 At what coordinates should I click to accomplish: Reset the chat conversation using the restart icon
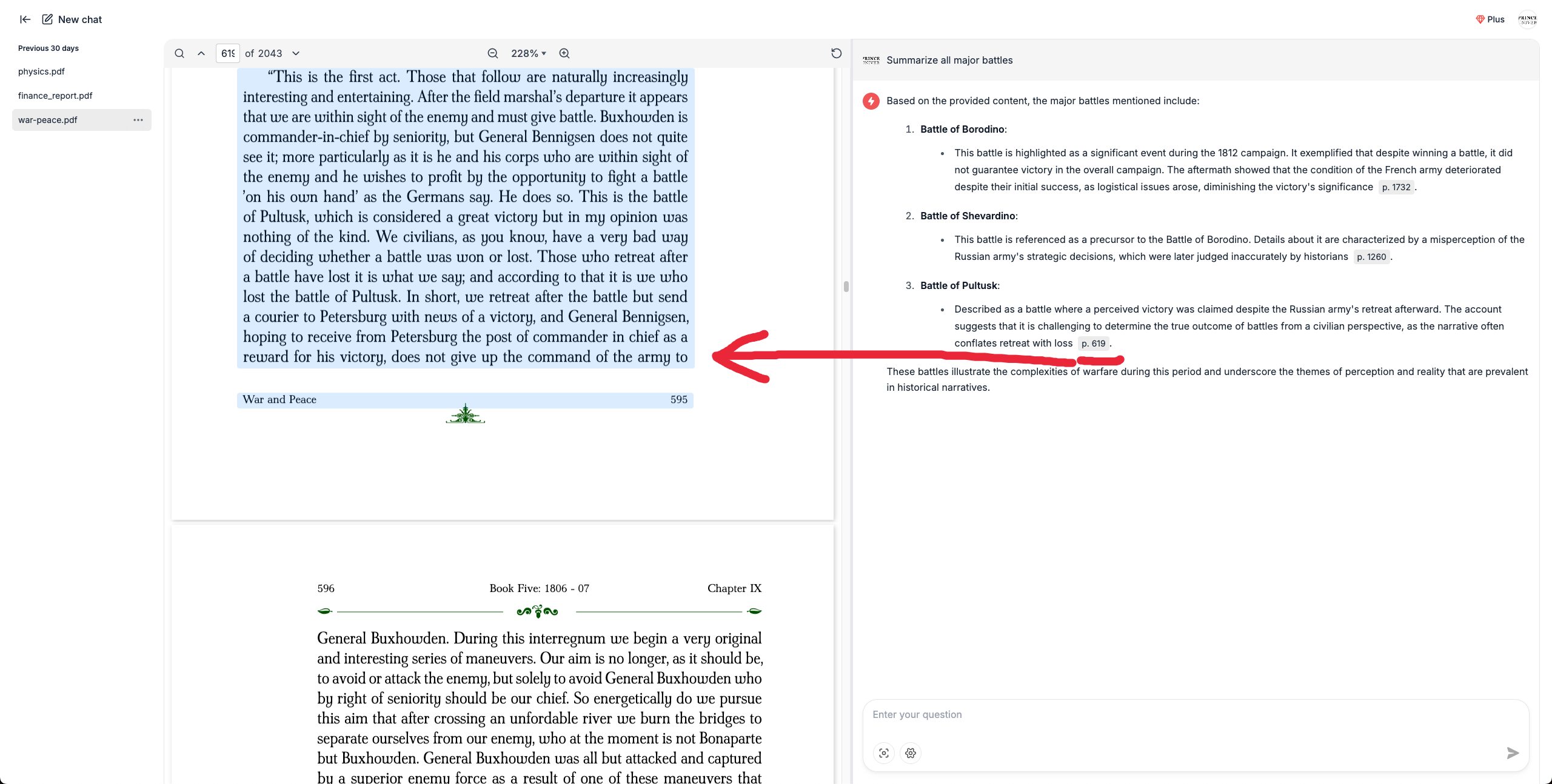[836, 53]
